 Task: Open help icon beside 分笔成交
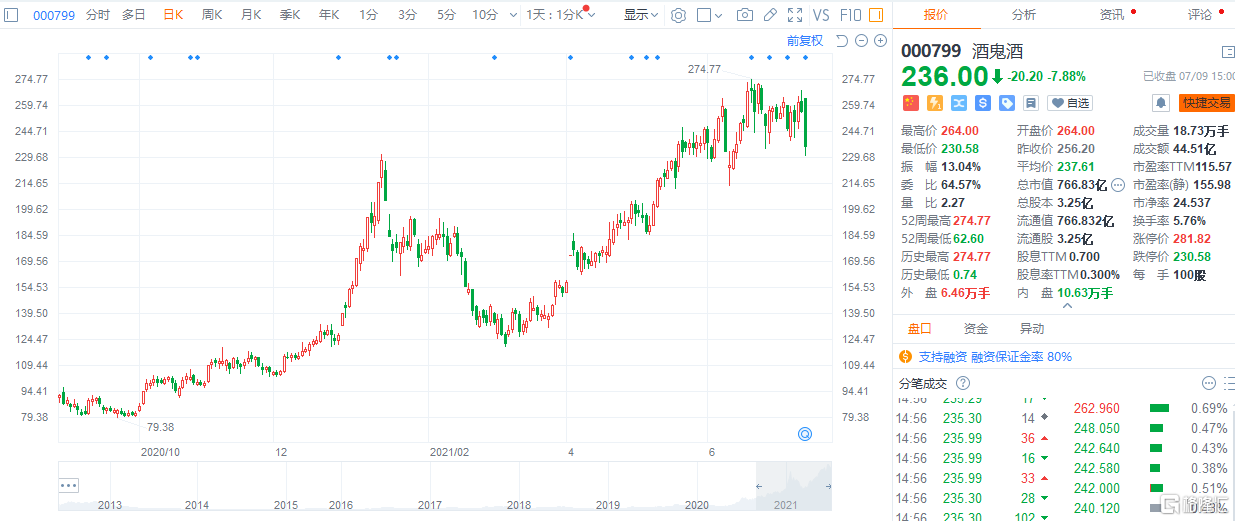(963, 383)
